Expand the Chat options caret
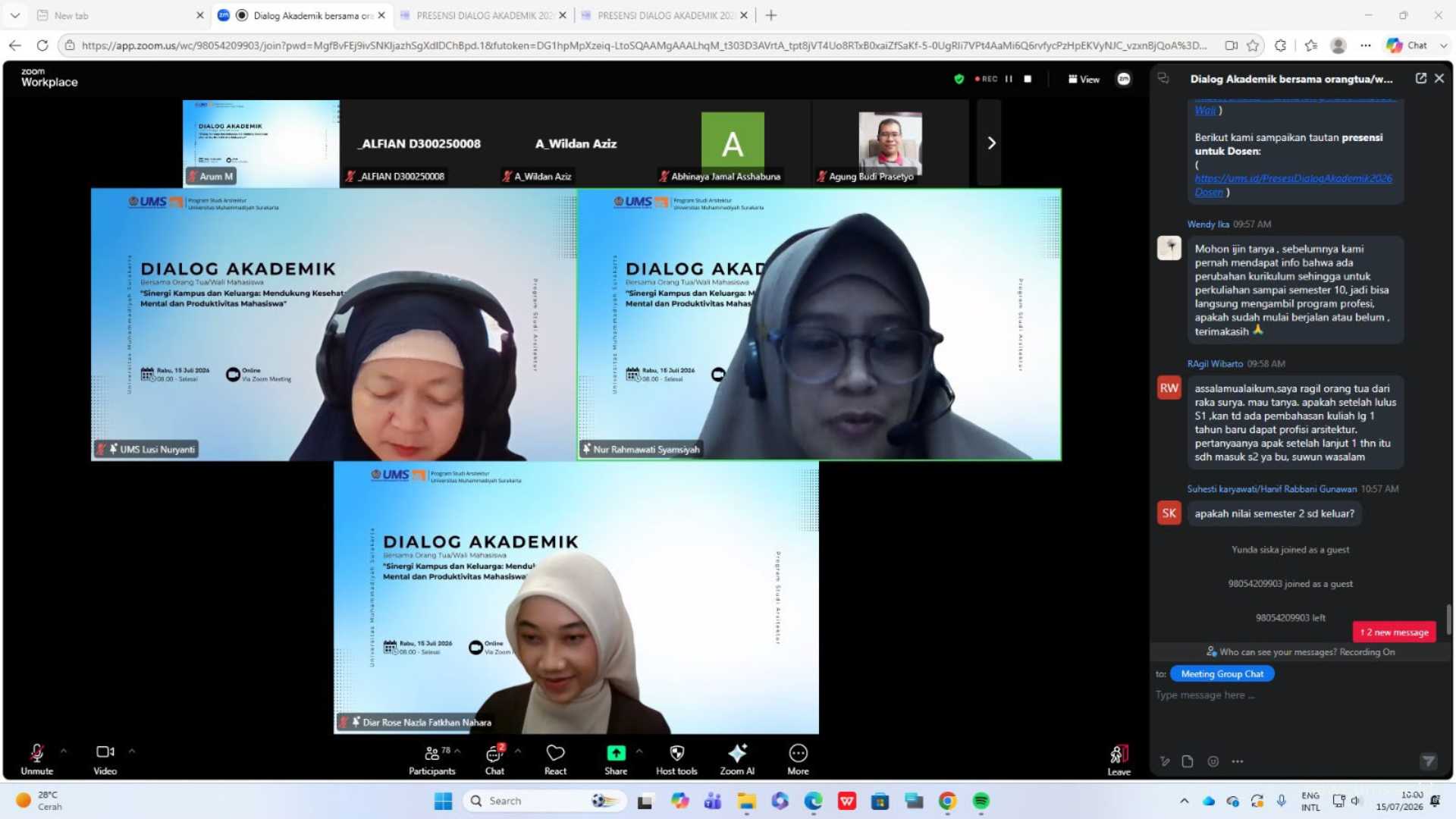1456x819 pixels. 518,751
